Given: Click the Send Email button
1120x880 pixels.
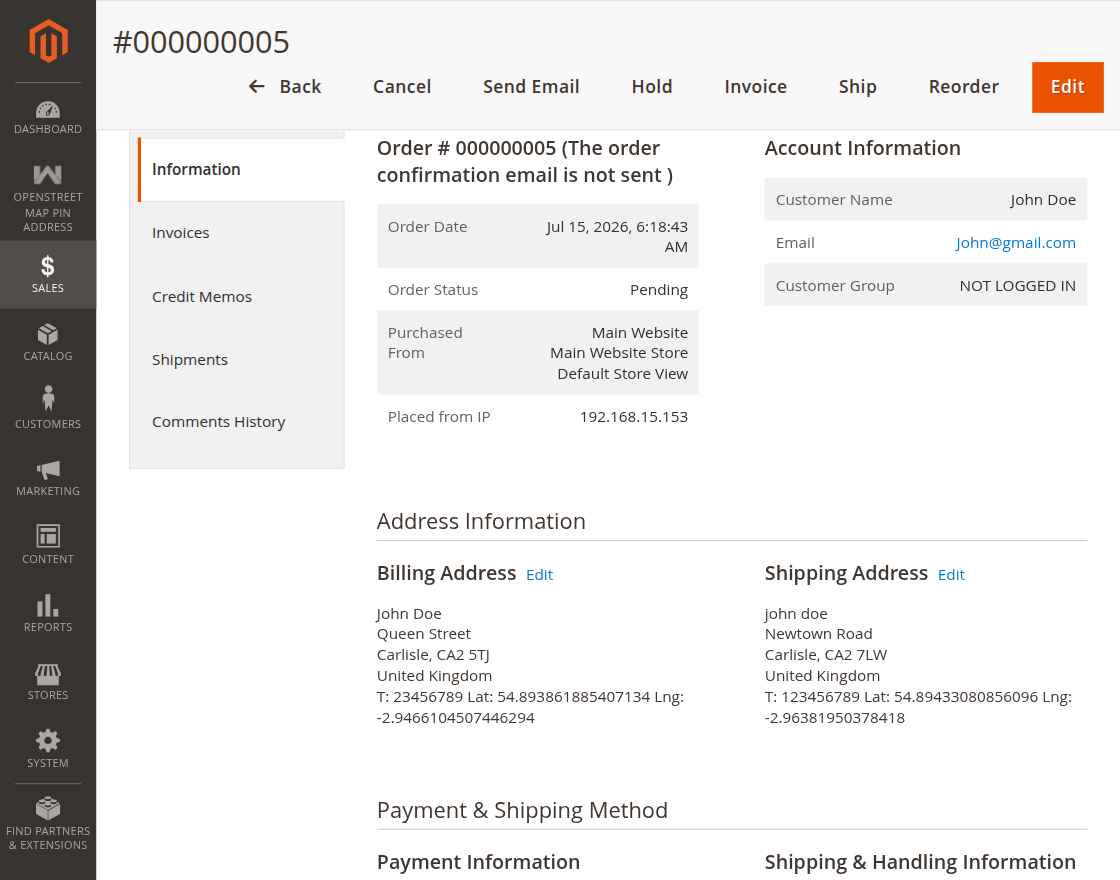Looking at the screenshot, I should [531, 86].
